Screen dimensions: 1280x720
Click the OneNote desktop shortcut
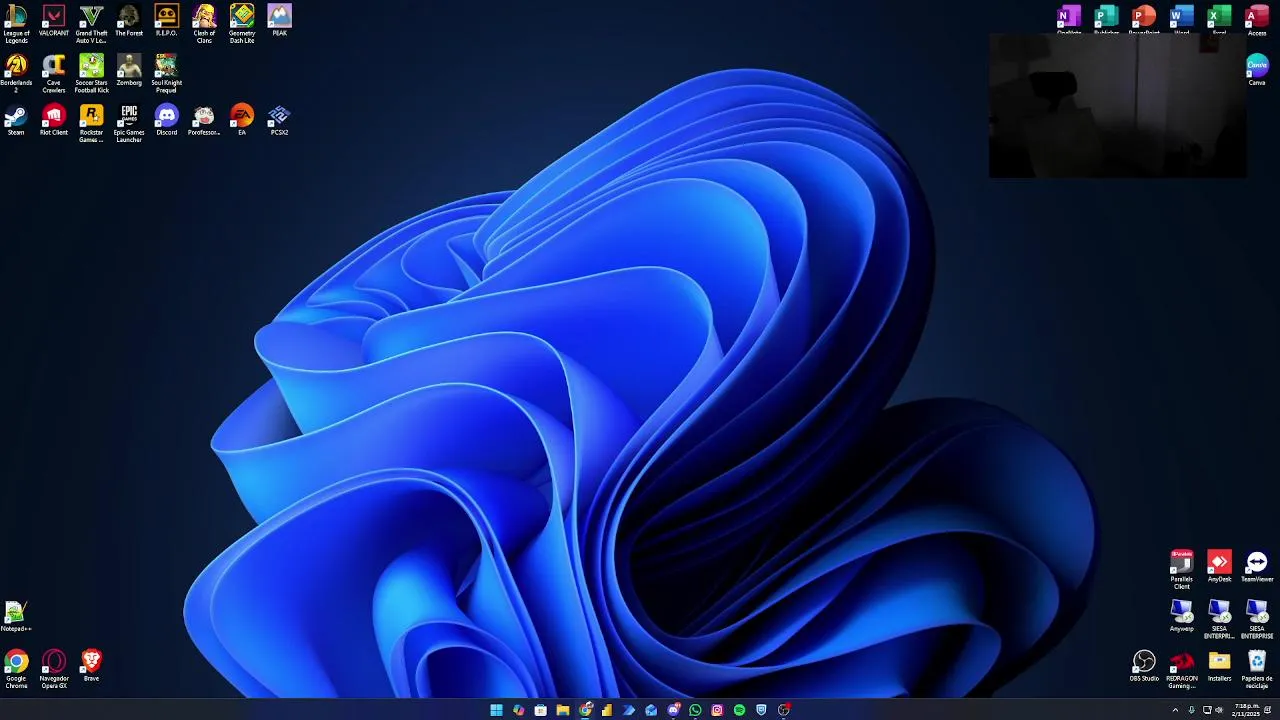pyautogui.click(x=1069, y=20)
